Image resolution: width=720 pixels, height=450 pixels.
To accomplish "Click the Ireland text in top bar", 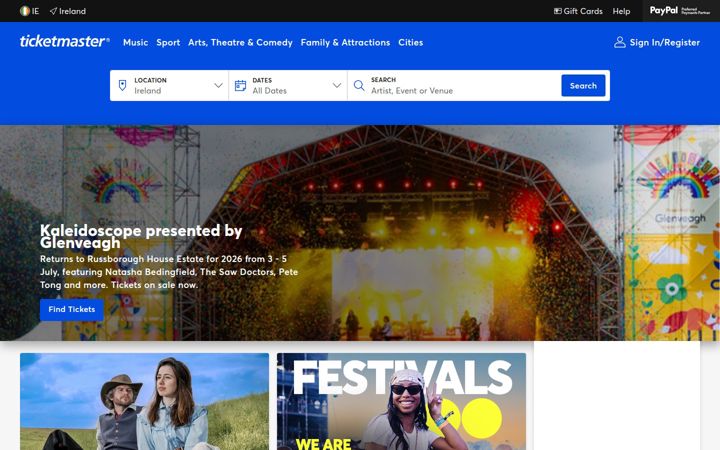I will [72, 11].
